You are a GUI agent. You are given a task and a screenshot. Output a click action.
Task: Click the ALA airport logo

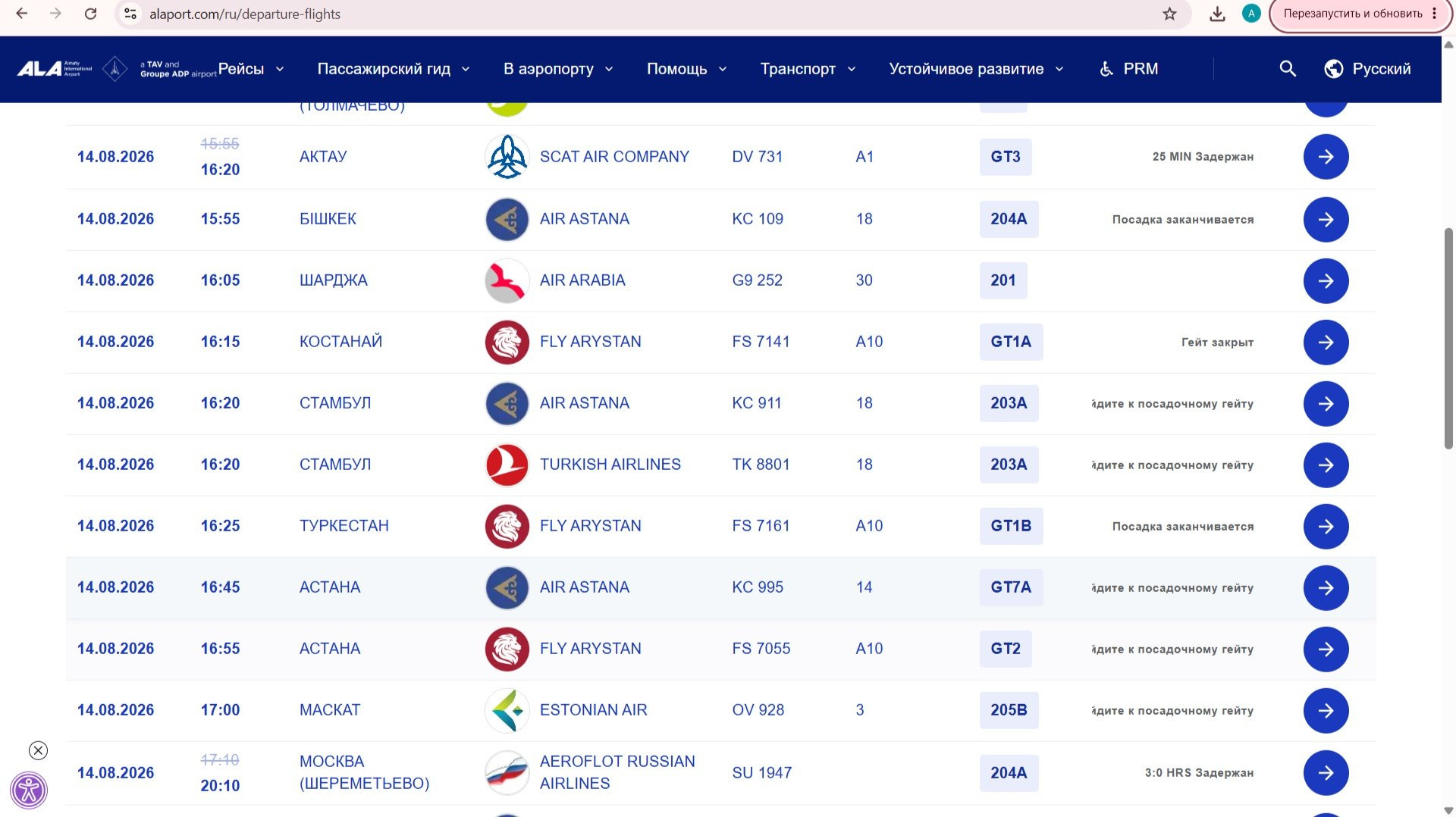(x=55, y=69)
